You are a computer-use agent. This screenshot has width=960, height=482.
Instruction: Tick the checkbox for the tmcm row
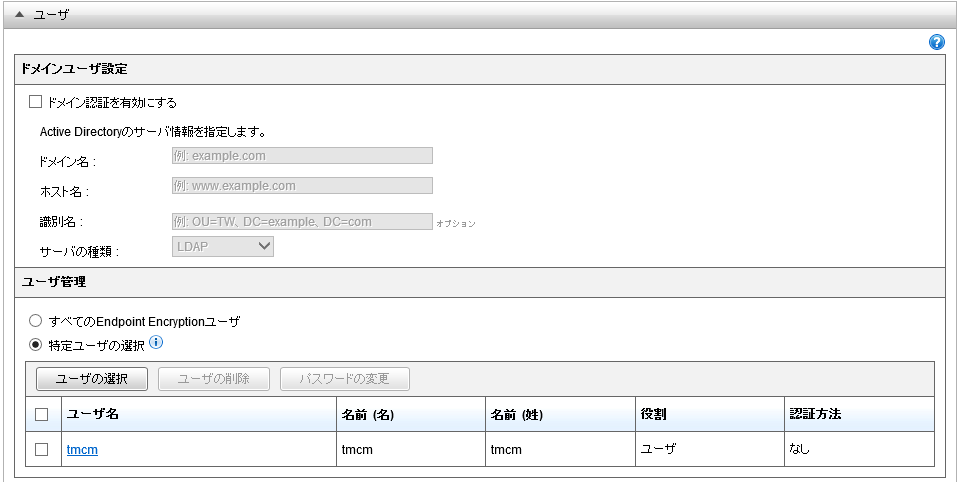(x=41, y=450)
